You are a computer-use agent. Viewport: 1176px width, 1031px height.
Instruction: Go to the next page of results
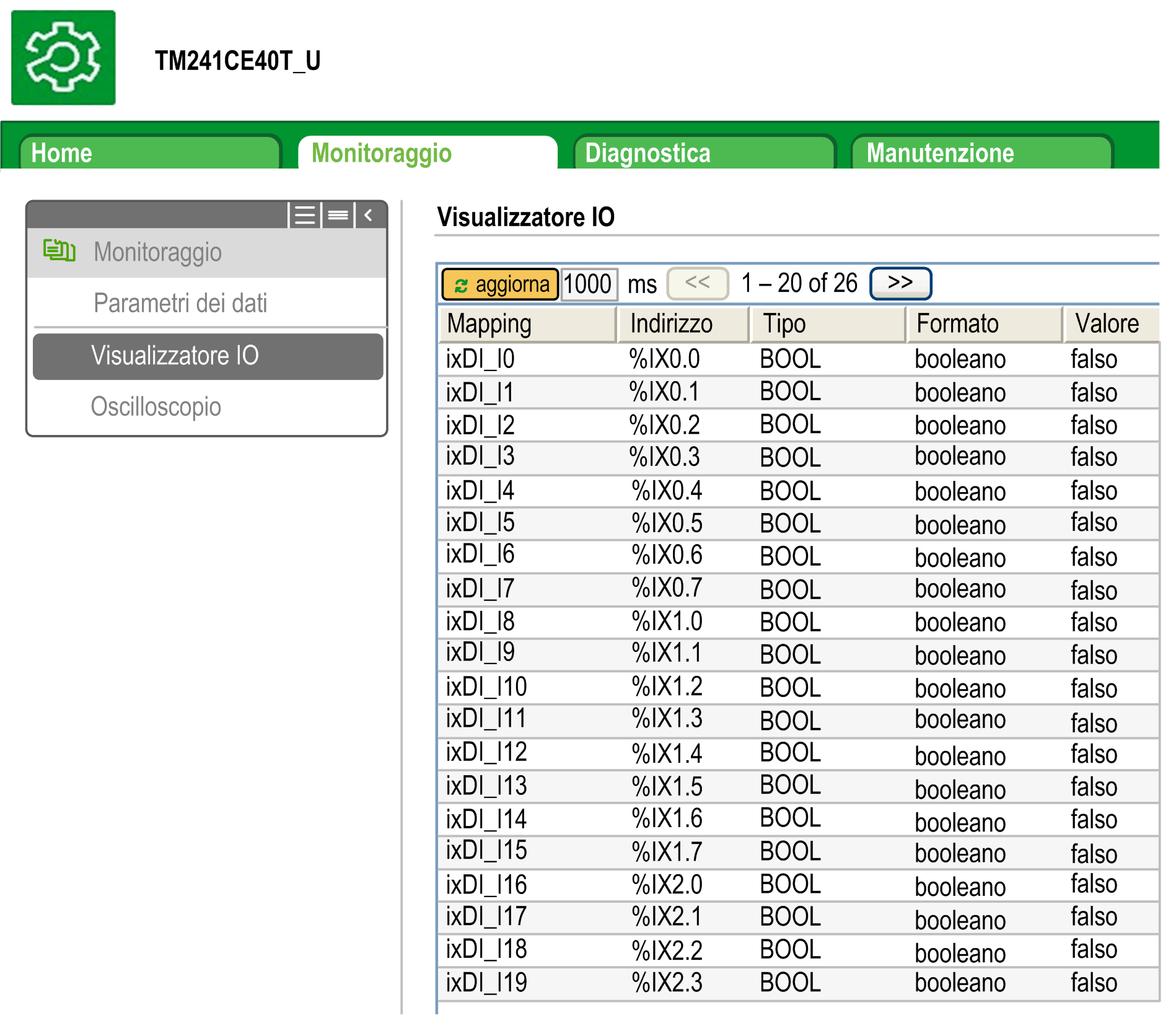[x=900, y=283]
